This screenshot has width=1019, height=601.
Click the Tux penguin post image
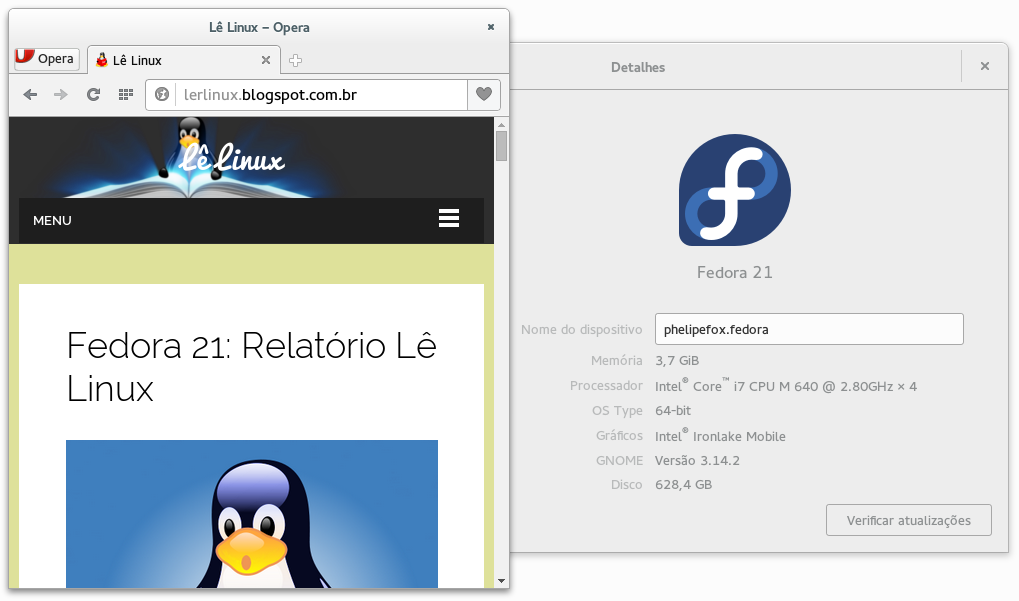tap(251, 514)
